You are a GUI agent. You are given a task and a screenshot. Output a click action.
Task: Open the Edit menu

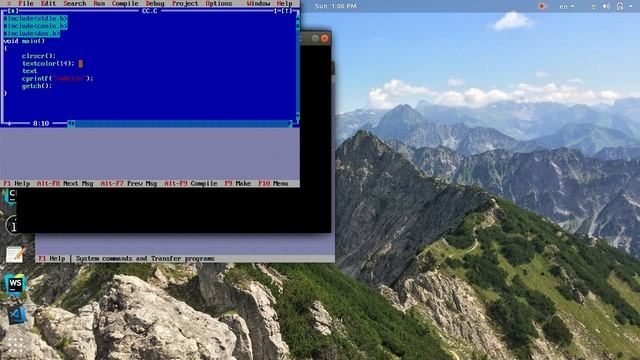coord(48,3)
